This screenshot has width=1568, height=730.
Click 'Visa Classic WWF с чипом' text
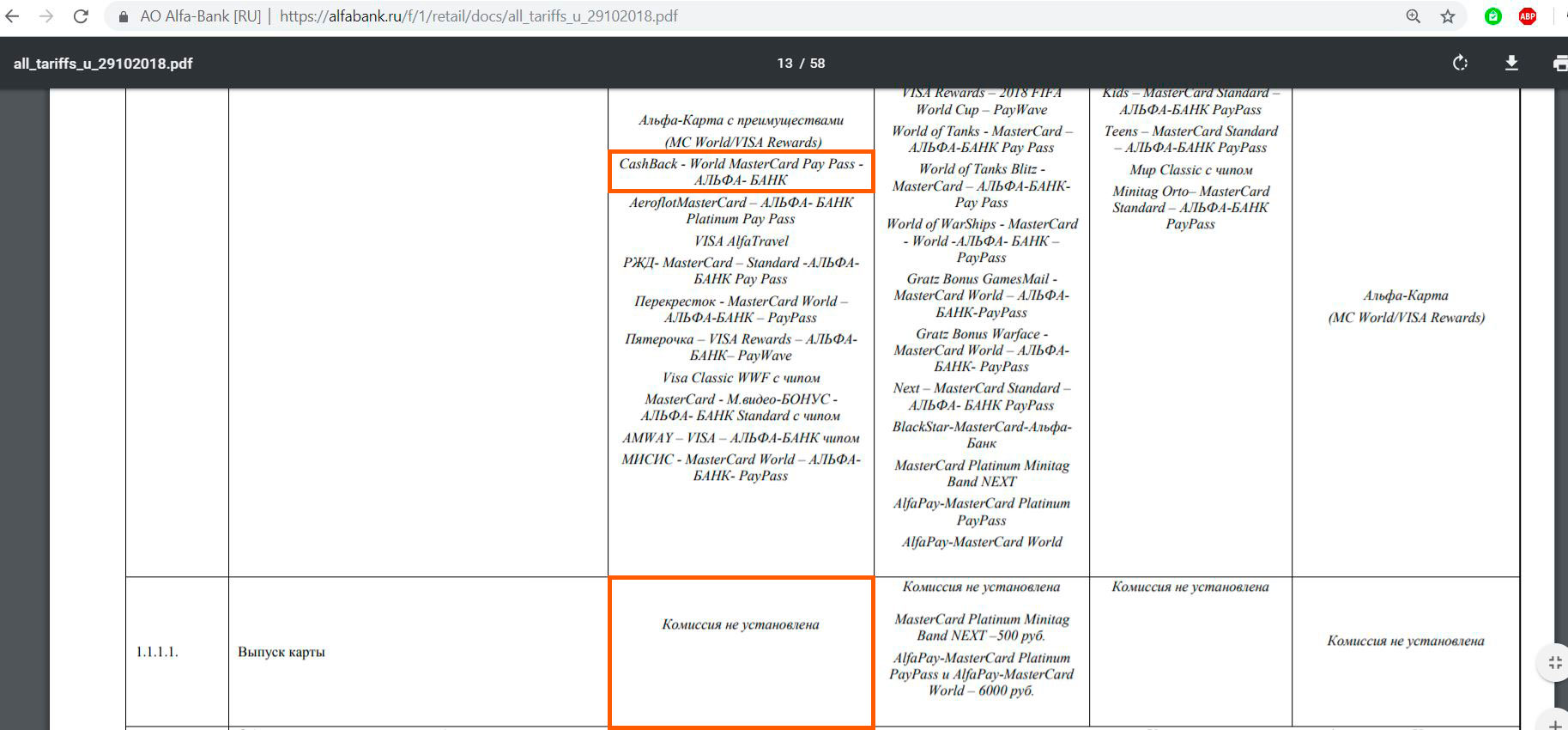pos(741,378)
